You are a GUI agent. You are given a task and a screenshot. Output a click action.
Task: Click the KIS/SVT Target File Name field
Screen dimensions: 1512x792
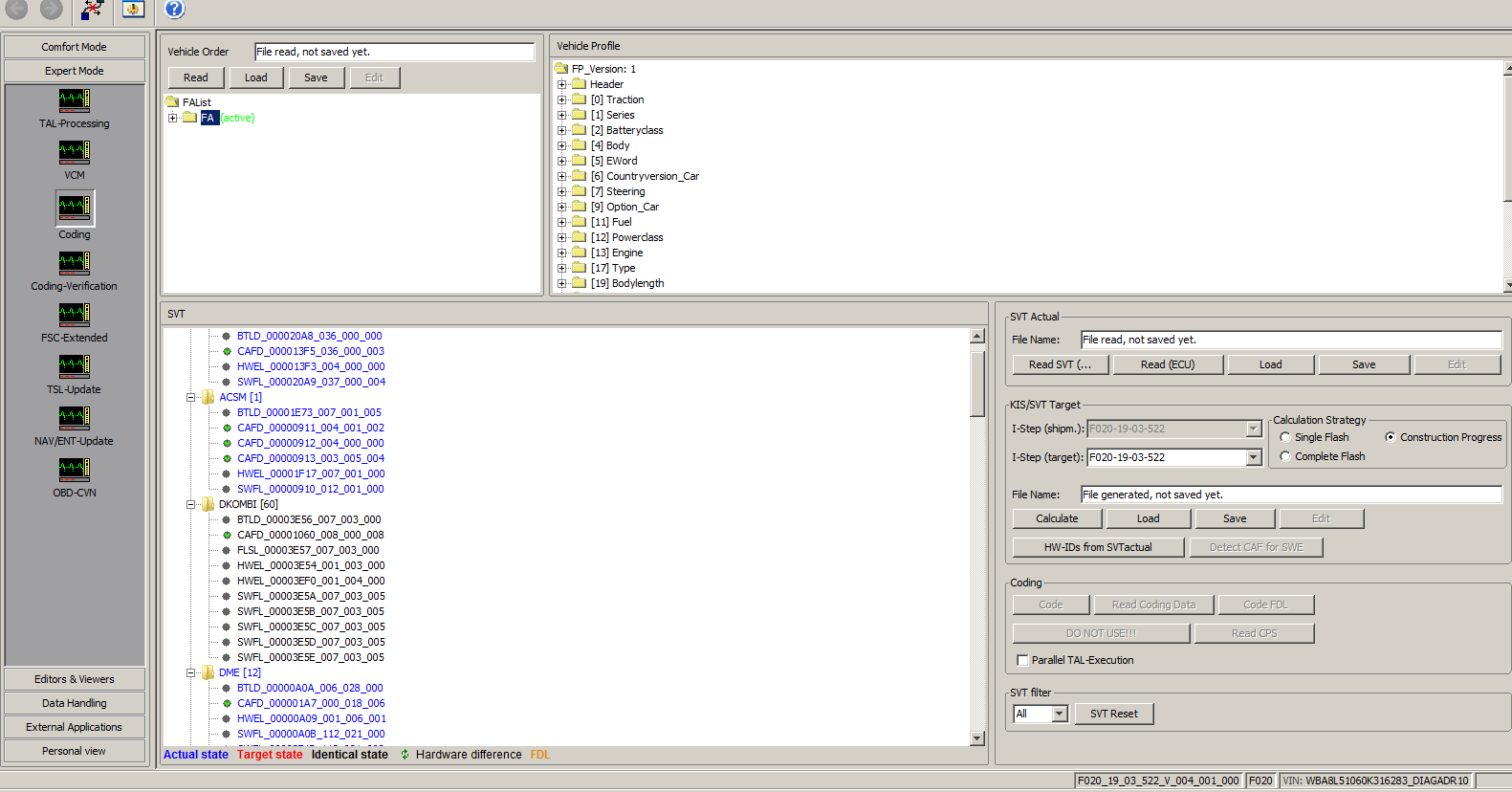point(1291,495)
